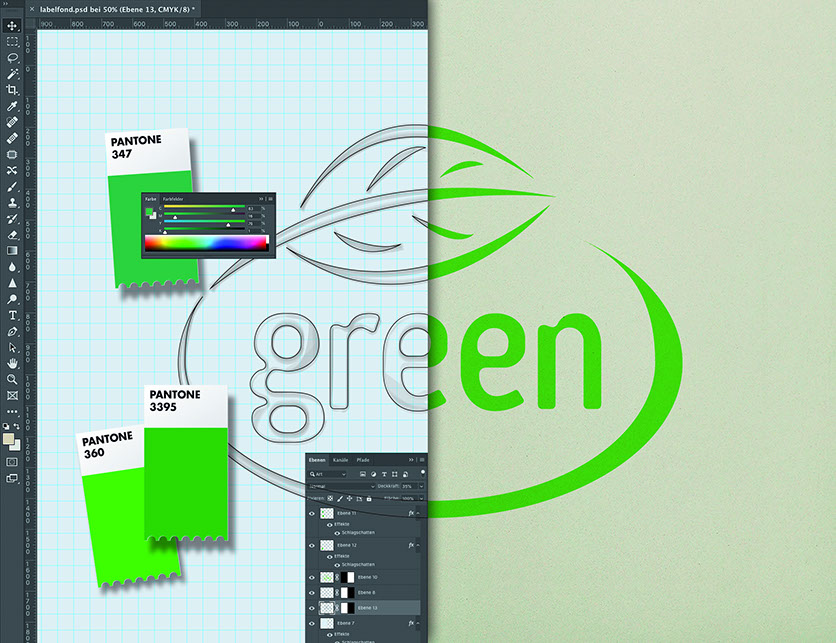
Task: Open the layer blend mode dropdown
Action: click(x=343, y=485)
